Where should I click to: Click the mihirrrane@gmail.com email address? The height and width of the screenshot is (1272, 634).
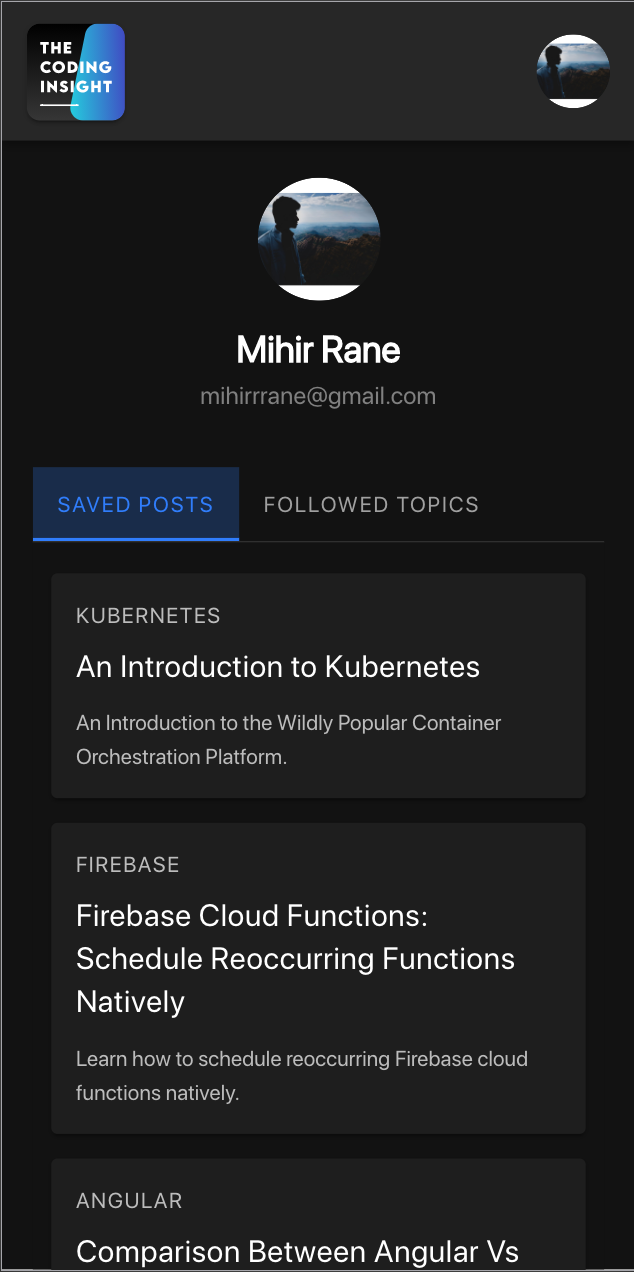tap(318, 396)
